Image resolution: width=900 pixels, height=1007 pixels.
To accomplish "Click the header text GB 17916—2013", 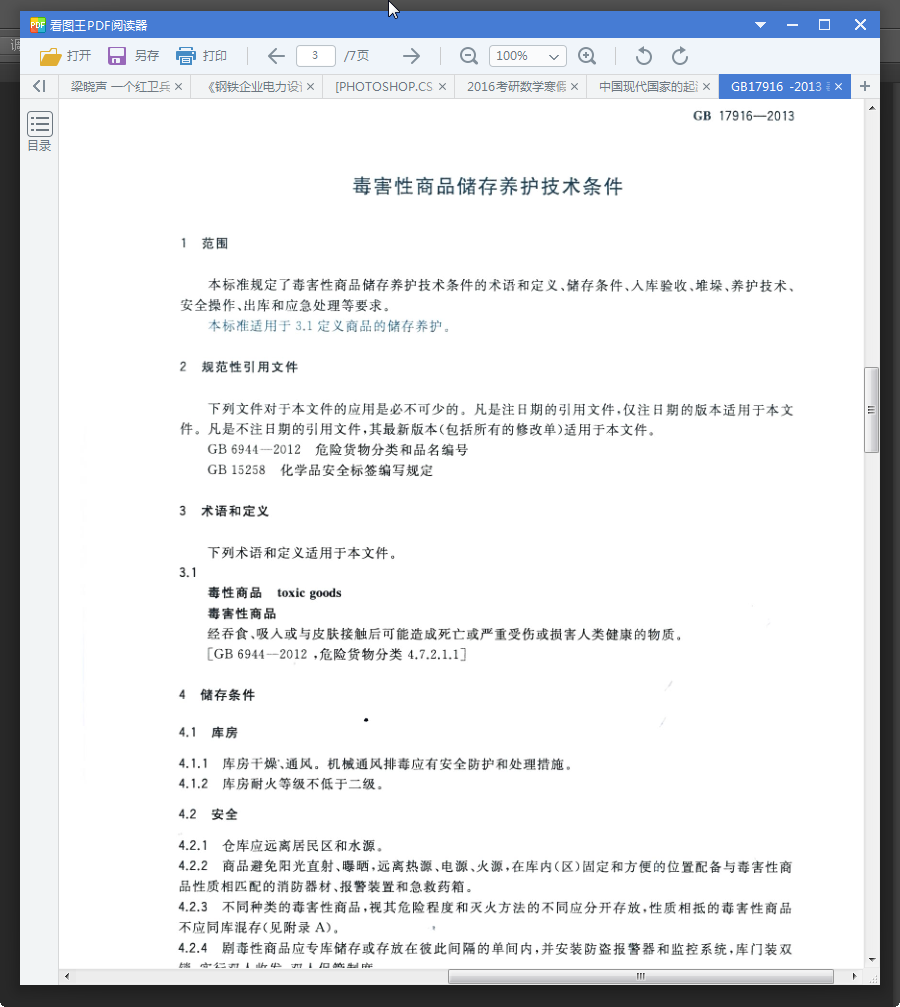I will point(743,116).
